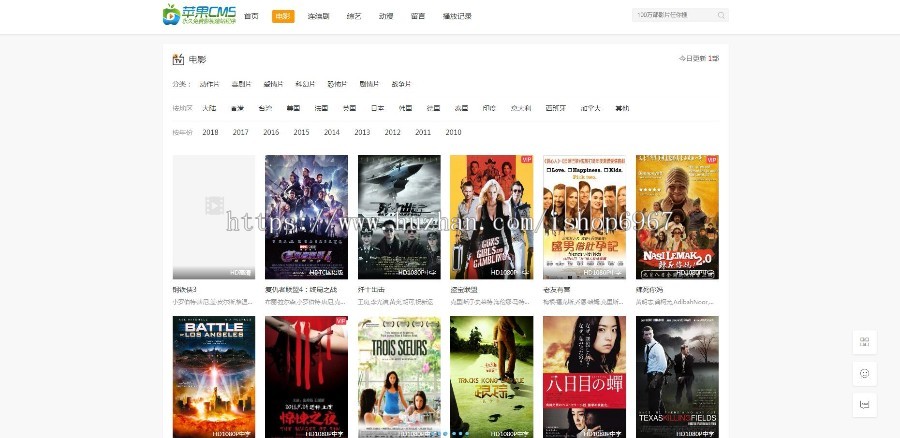Filter by year 2017
Screen dimensions: 900x438
240,132
